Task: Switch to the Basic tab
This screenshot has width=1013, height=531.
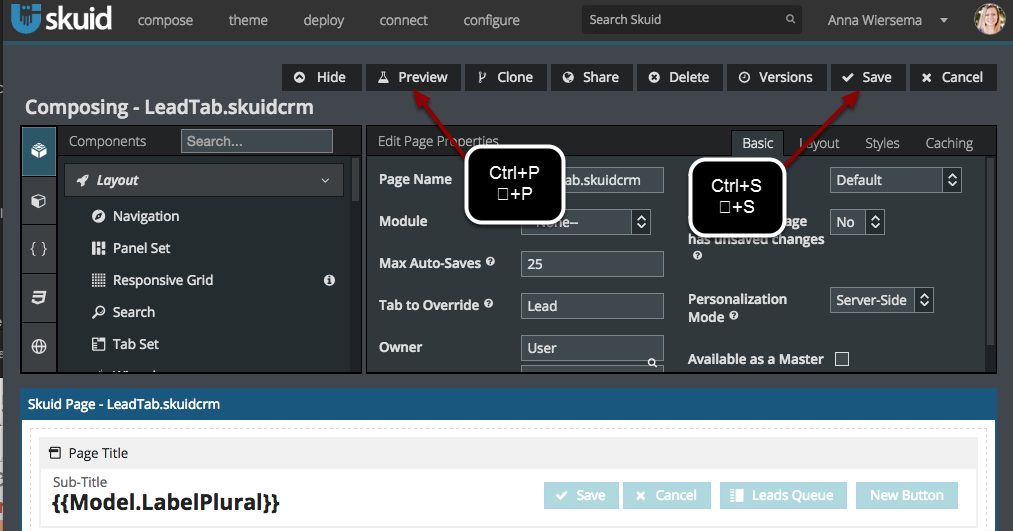Action: coord(757,143)
